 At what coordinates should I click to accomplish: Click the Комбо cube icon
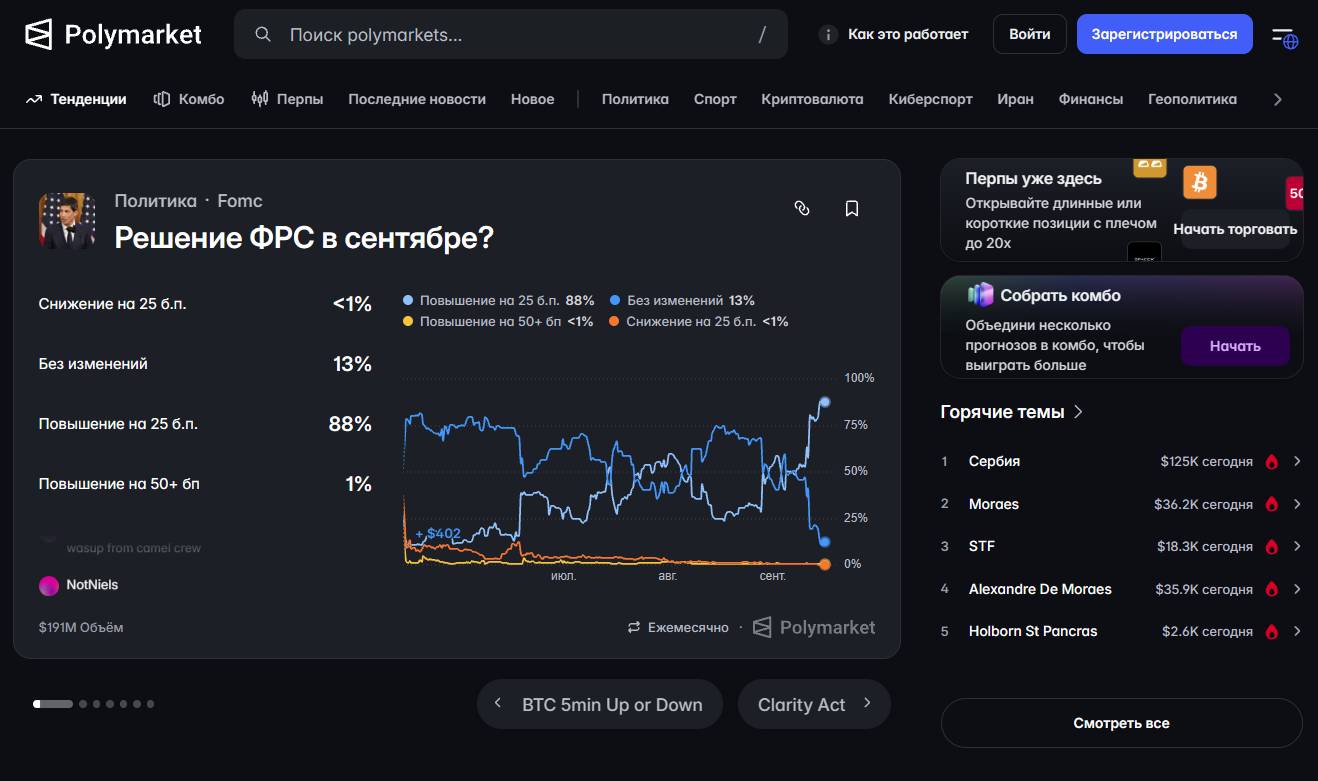tap(162, 99)
